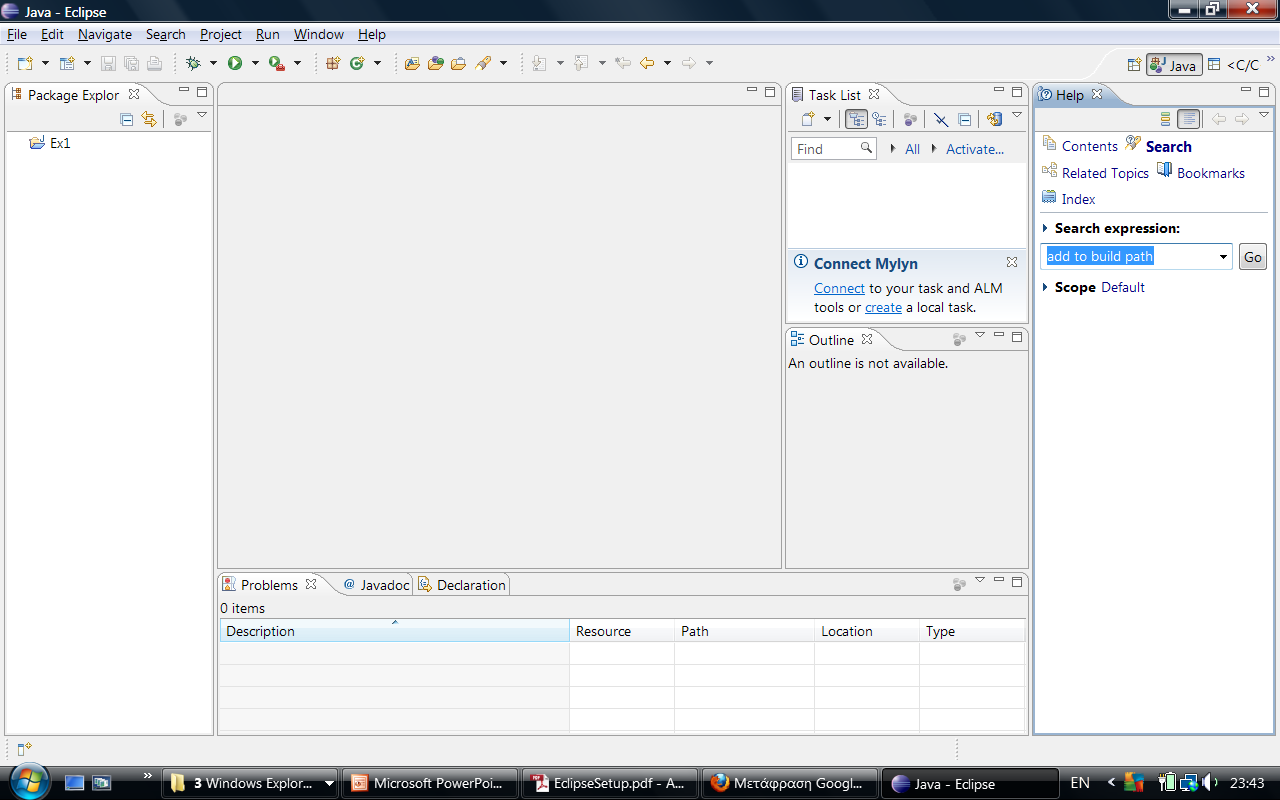
Task: Click Collapse All in Task List
Action: [965, 119]
